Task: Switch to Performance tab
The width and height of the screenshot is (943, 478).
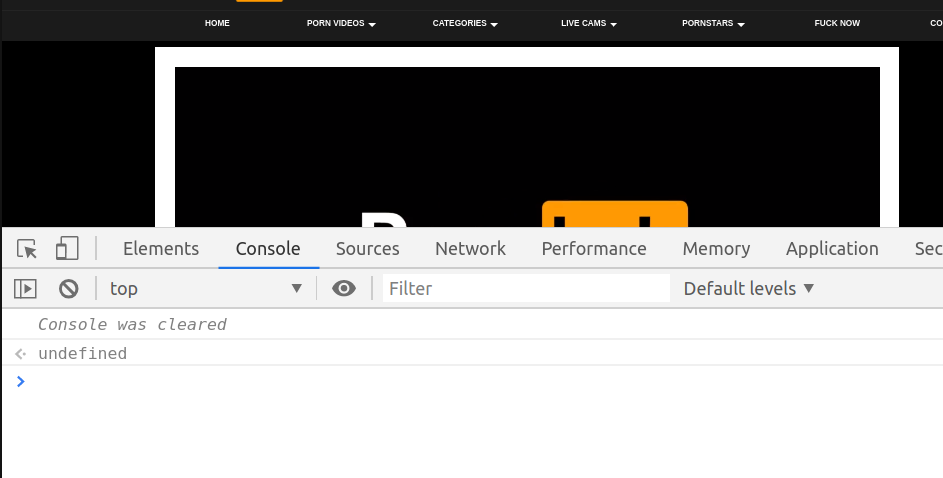Action: [594, 248]
